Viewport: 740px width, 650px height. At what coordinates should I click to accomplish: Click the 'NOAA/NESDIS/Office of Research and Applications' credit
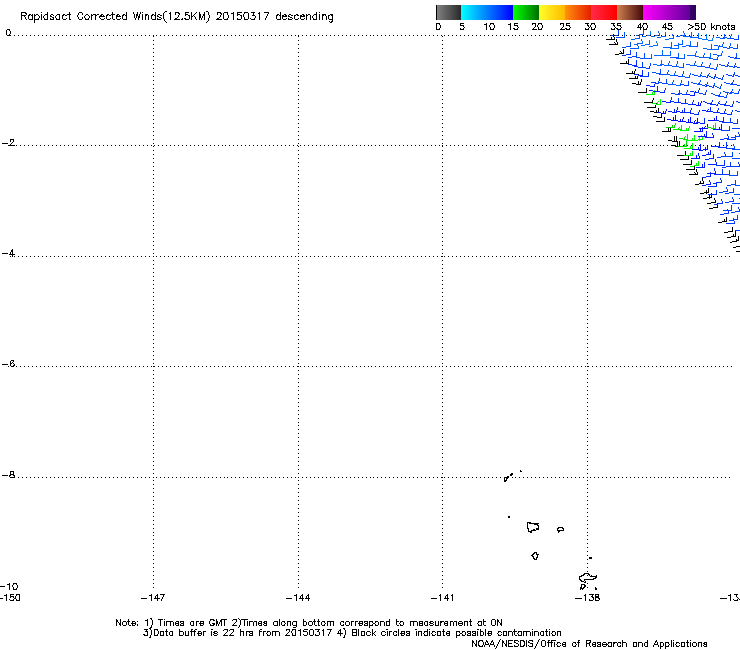(x=589, y=644)
